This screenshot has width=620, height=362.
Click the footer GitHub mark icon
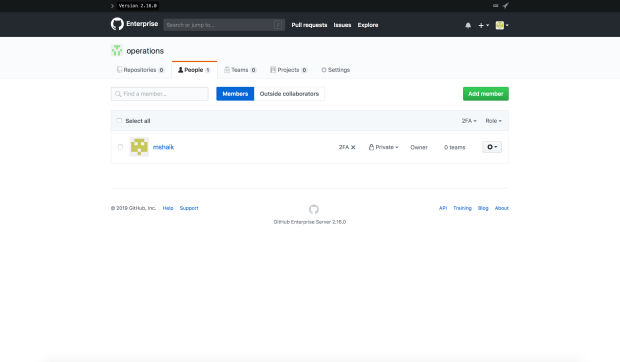(314, 209)
